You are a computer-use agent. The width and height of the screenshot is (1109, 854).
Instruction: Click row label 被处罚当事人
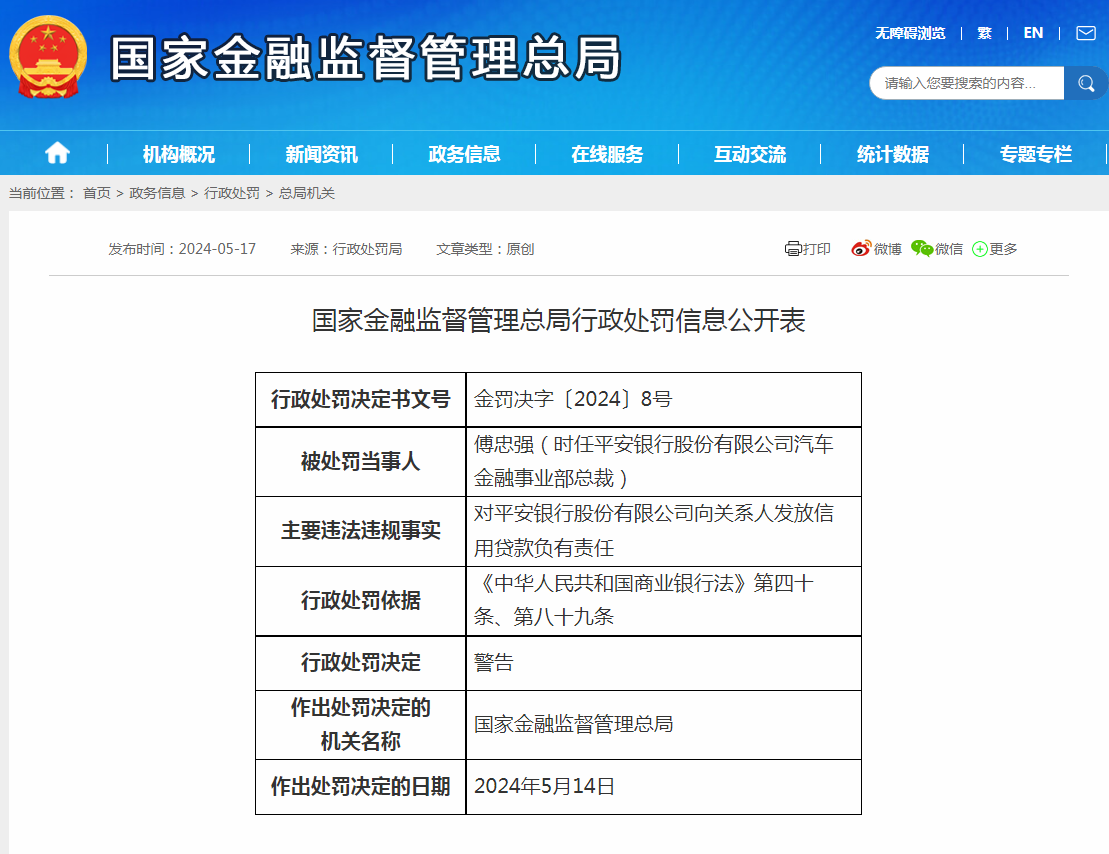361,461
